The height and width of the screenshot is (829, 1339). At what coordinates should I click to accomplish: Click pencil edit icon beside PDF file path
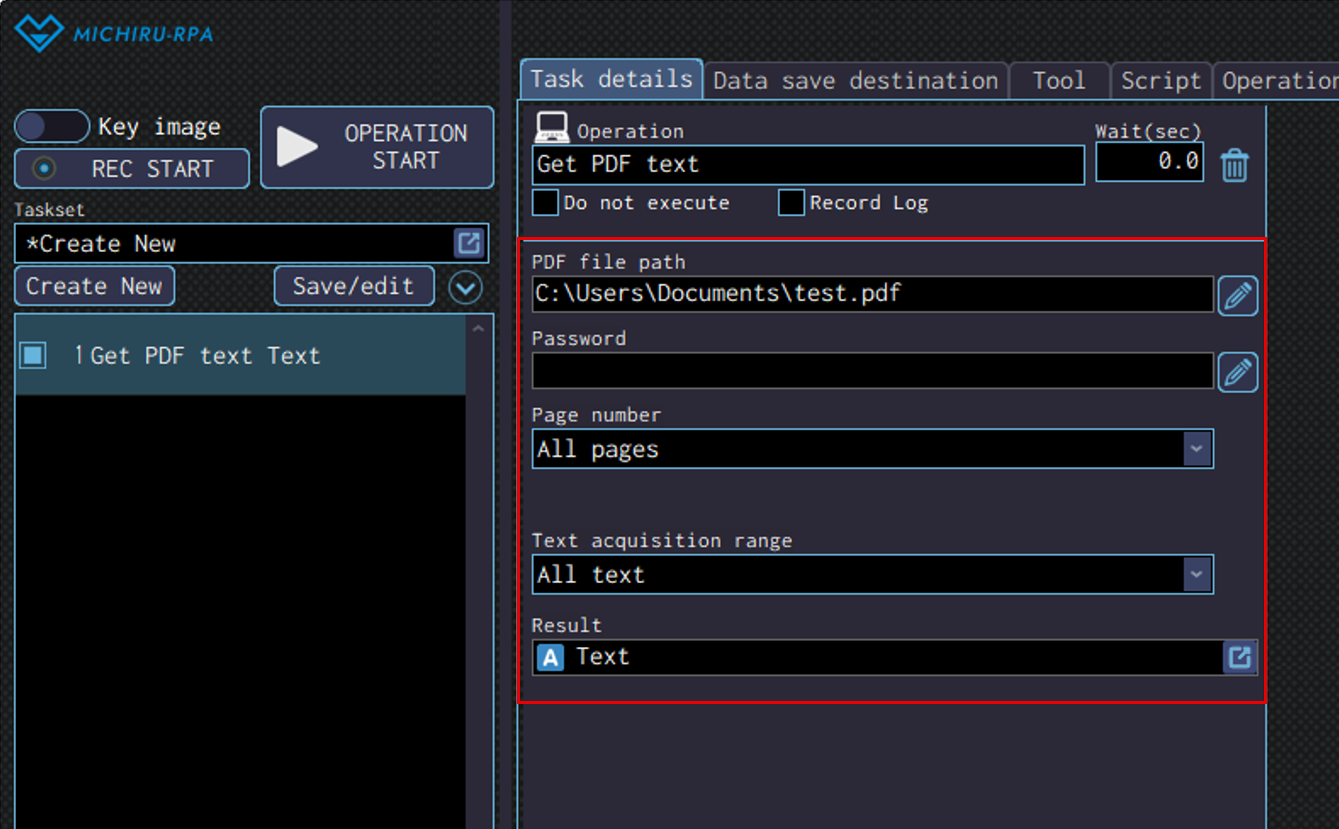tap(1237, 296)
